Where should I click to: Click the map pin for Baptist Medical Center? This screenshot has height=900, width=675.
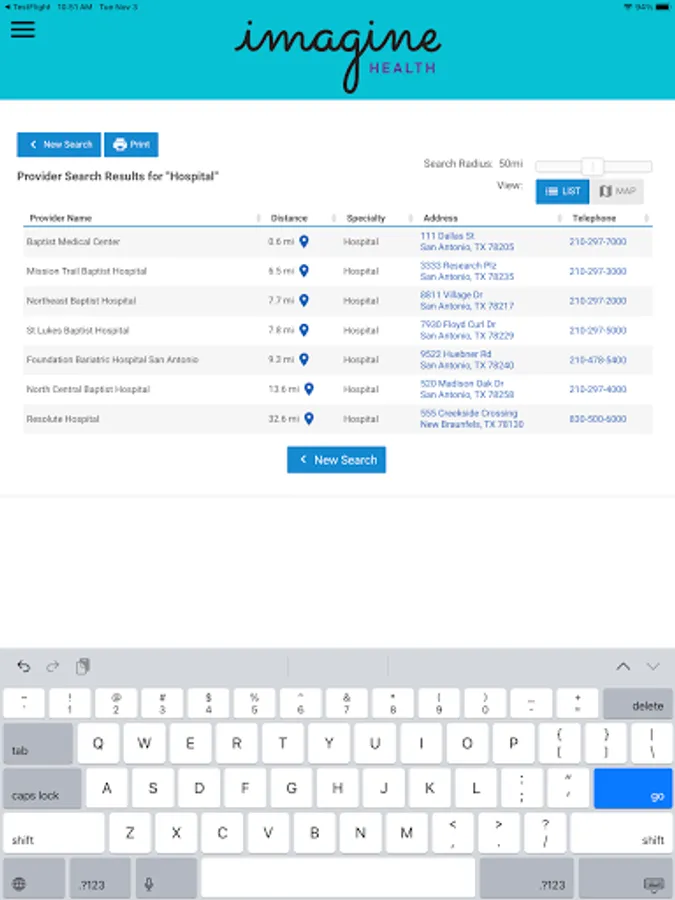pos(304,242)
